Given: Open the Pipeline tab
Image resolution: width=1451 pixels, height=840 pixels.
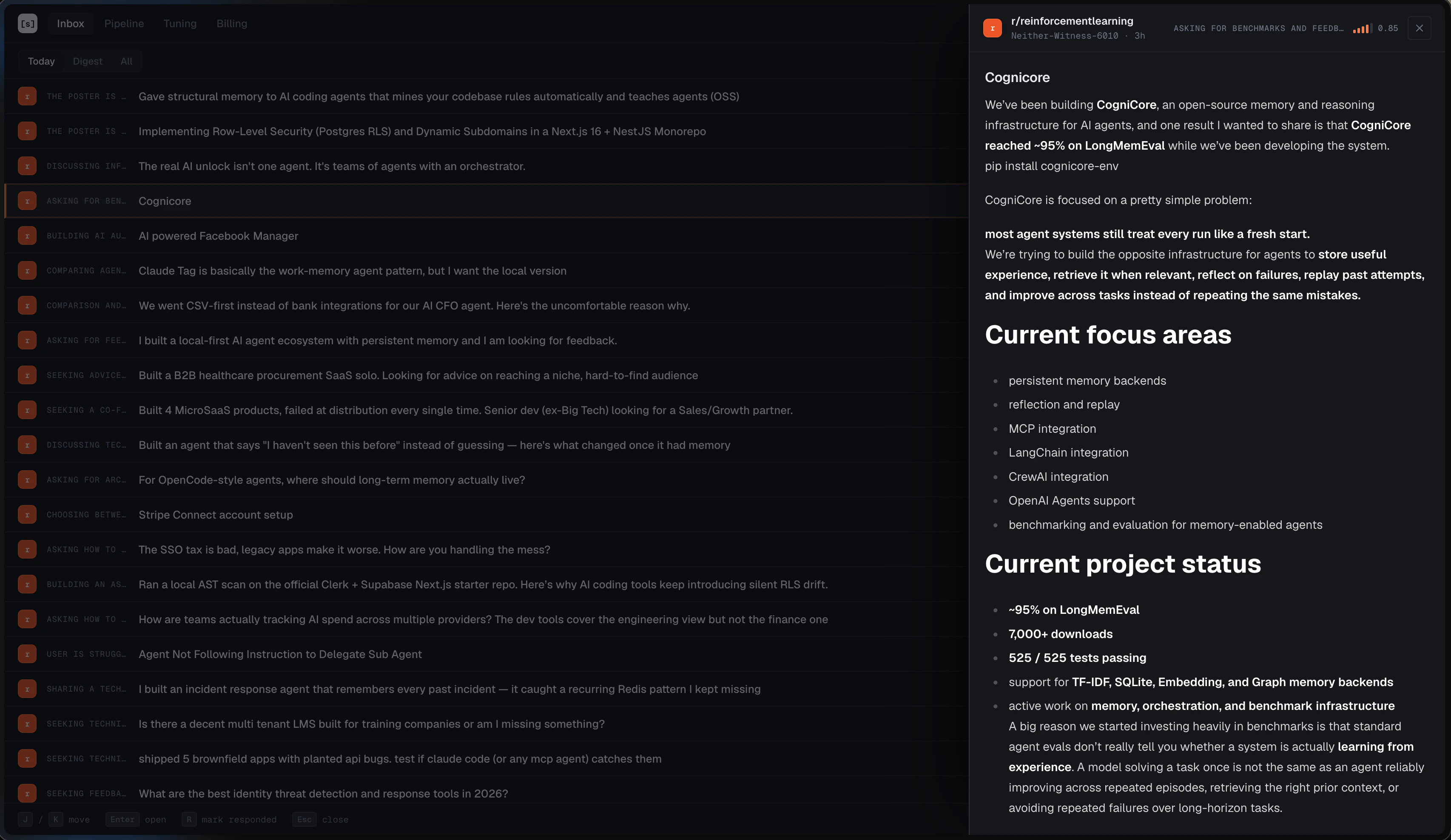Looking at the screenshot, I should (124, 24).
